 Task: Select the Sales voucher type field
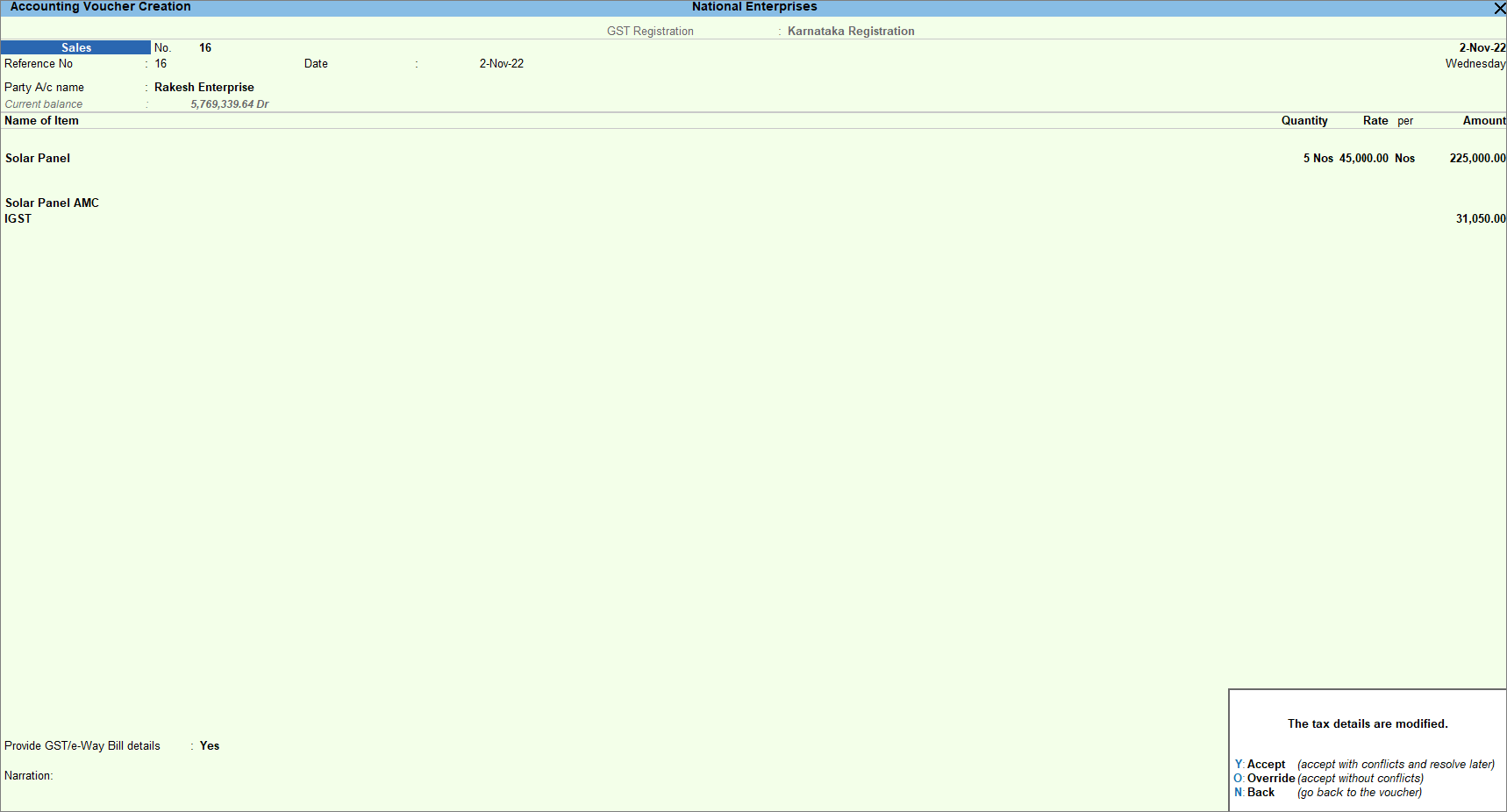(75, 47)
